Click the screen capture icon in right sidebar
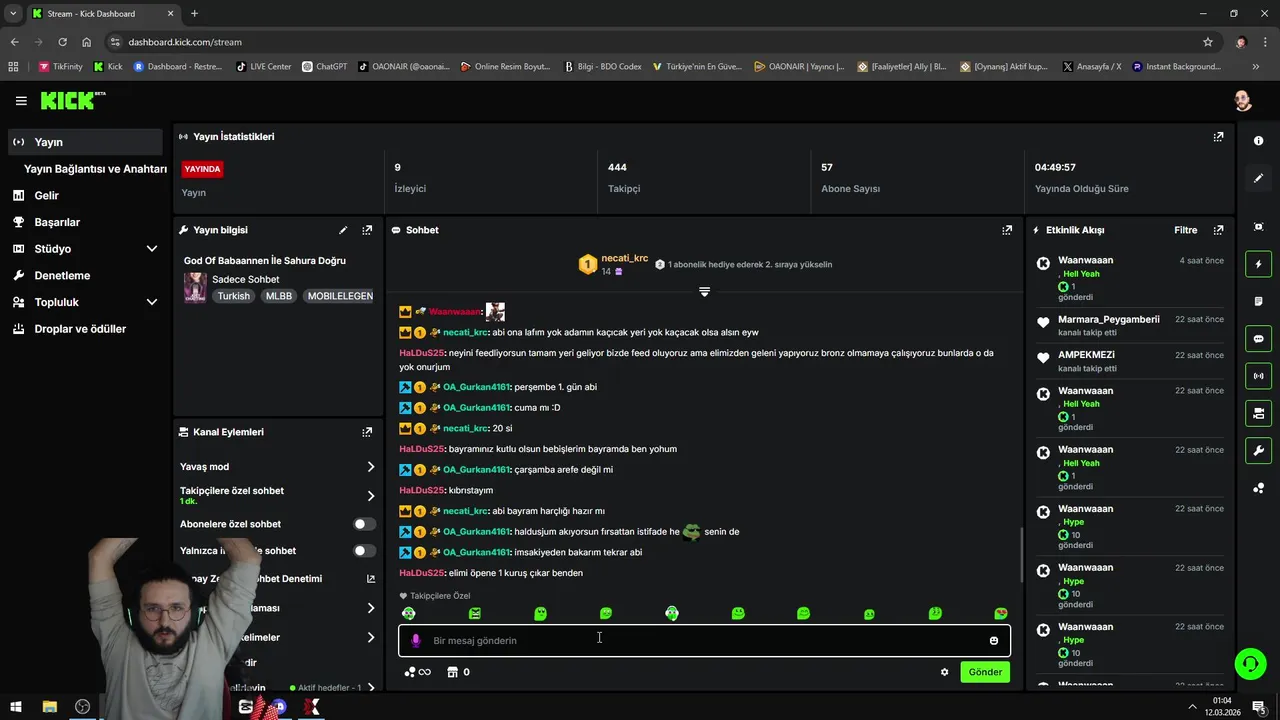Viewport: 1280px width, 720px height. pos(1258,227)
